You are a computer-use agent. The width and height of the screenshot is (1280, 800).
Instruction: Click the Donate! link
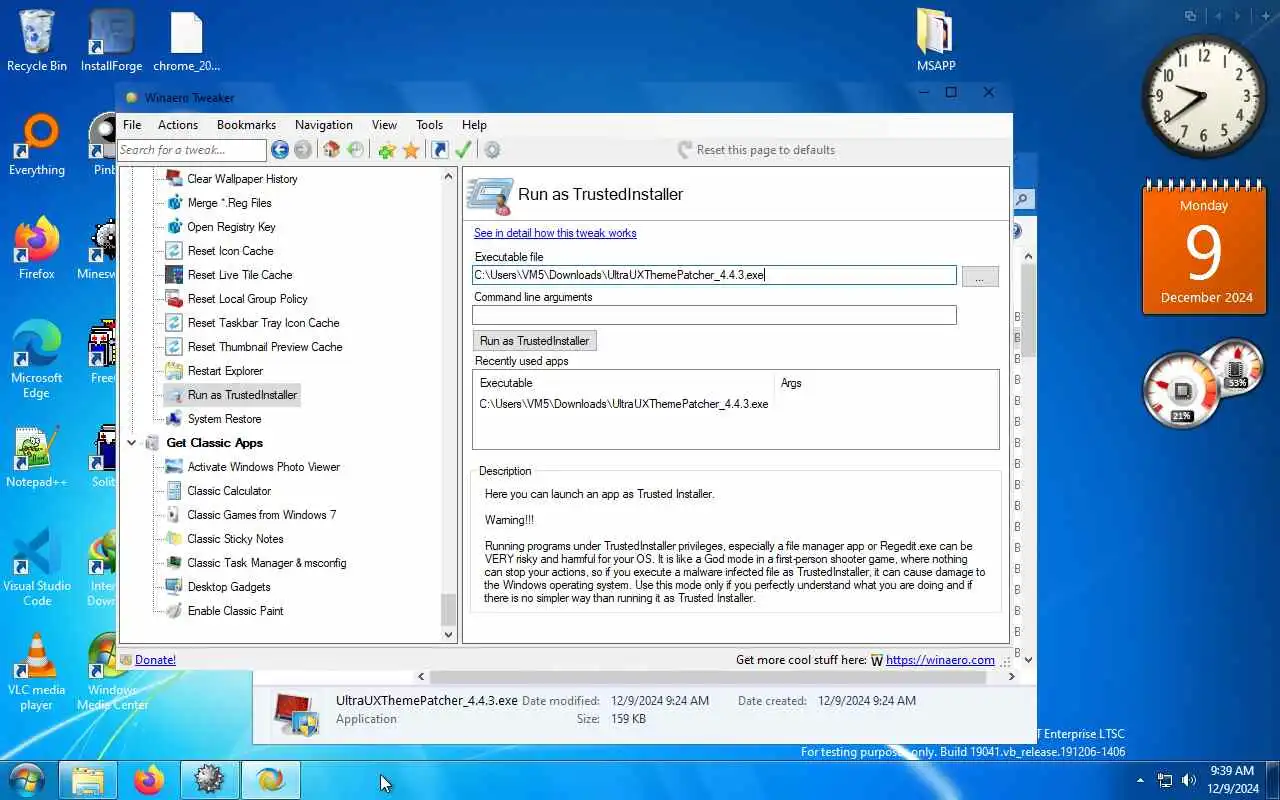[x=155, y=660]
